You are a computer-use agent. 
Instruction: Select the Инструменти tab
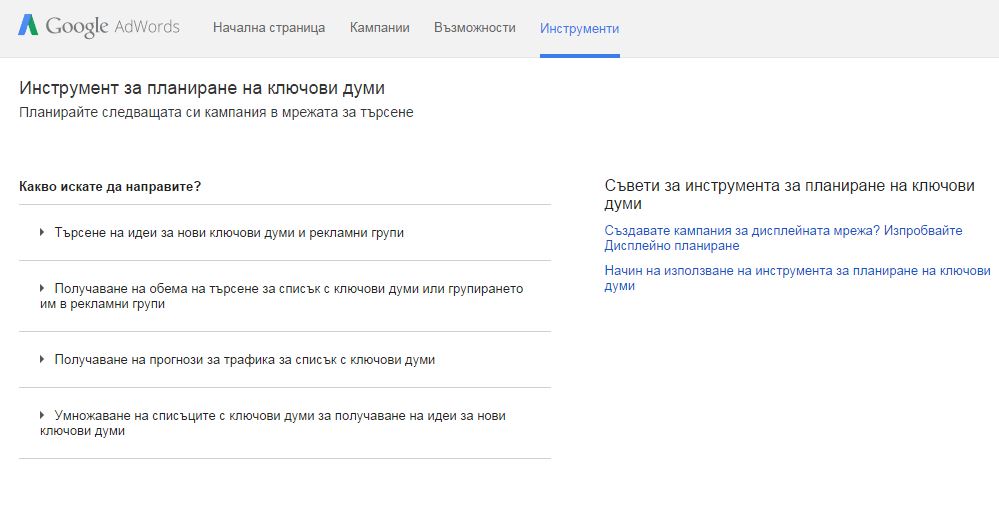pyautogui.click(x=579, y=29)
